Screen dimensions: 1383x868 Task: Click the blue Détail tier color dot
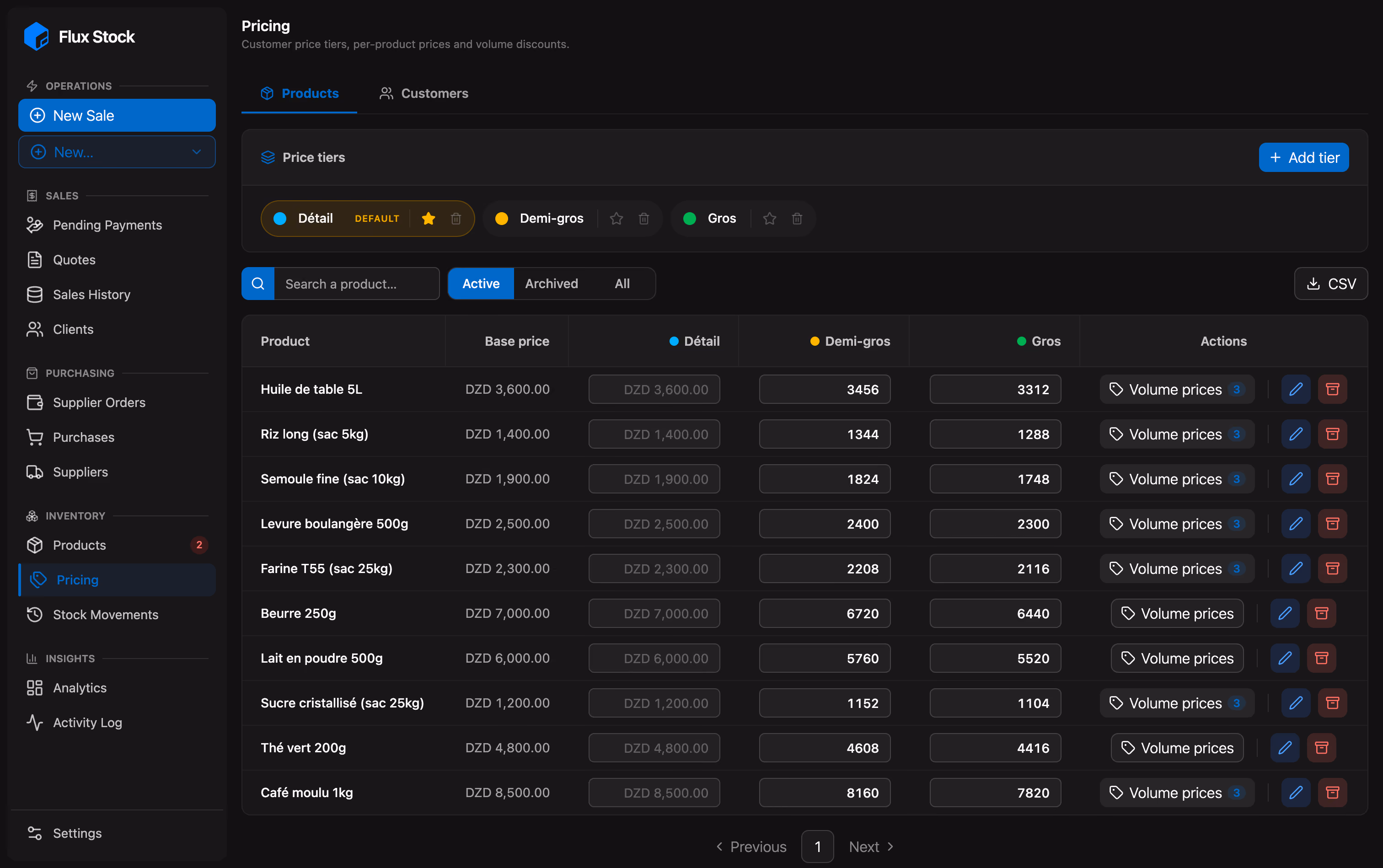(280, 218)
